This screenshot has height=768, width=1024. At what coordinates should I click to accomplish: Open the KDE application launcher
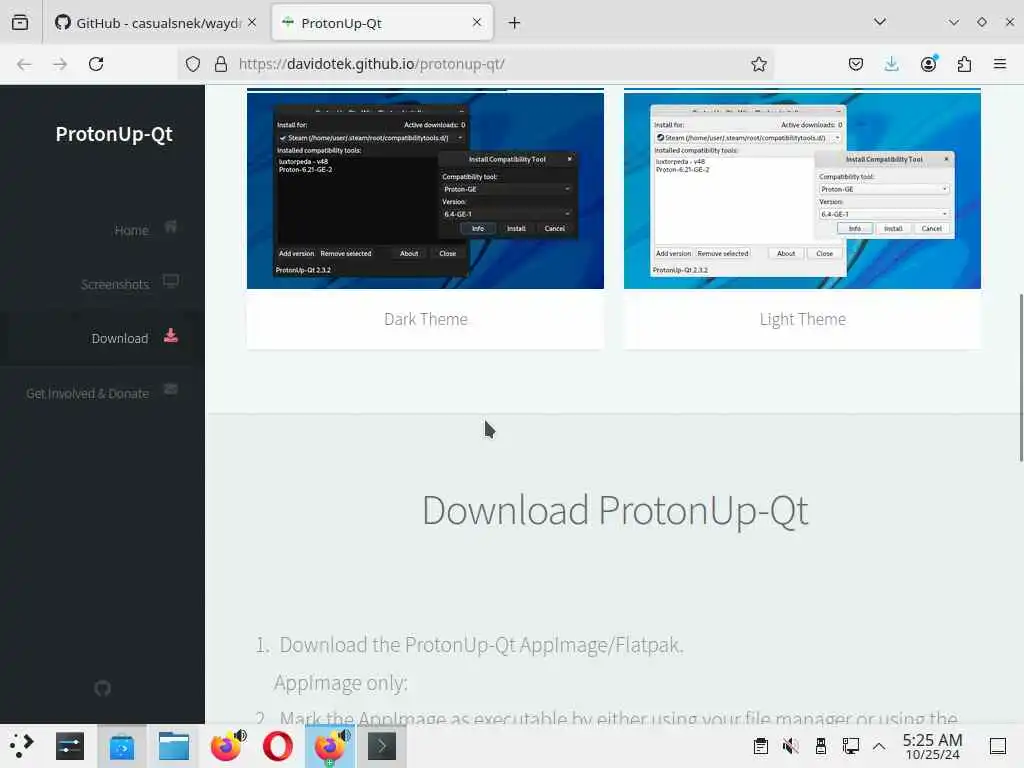(x=22, y=746)
